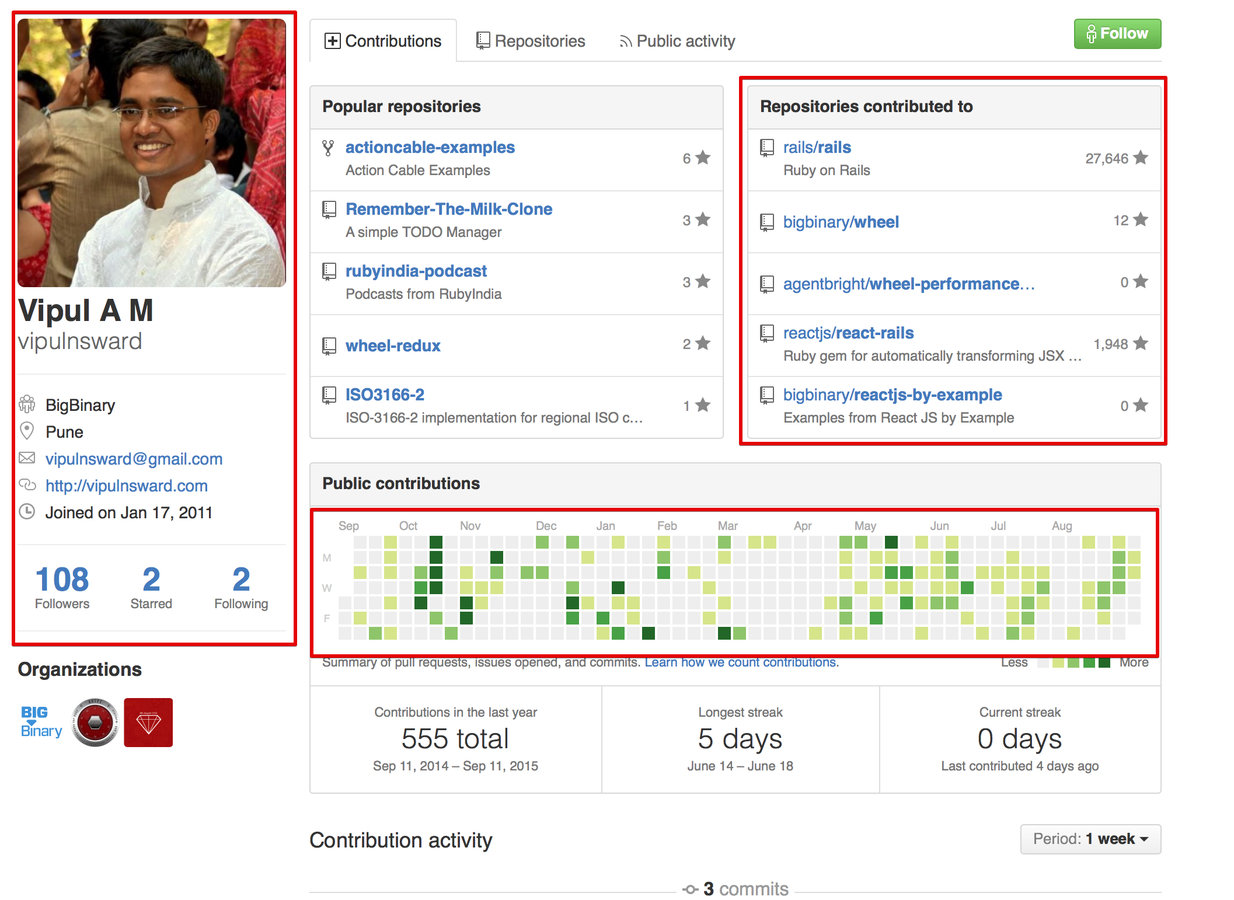1234x900 pixels.
Task: Click the vipulnsward@gmail.com email link
Action: (134, 459)
